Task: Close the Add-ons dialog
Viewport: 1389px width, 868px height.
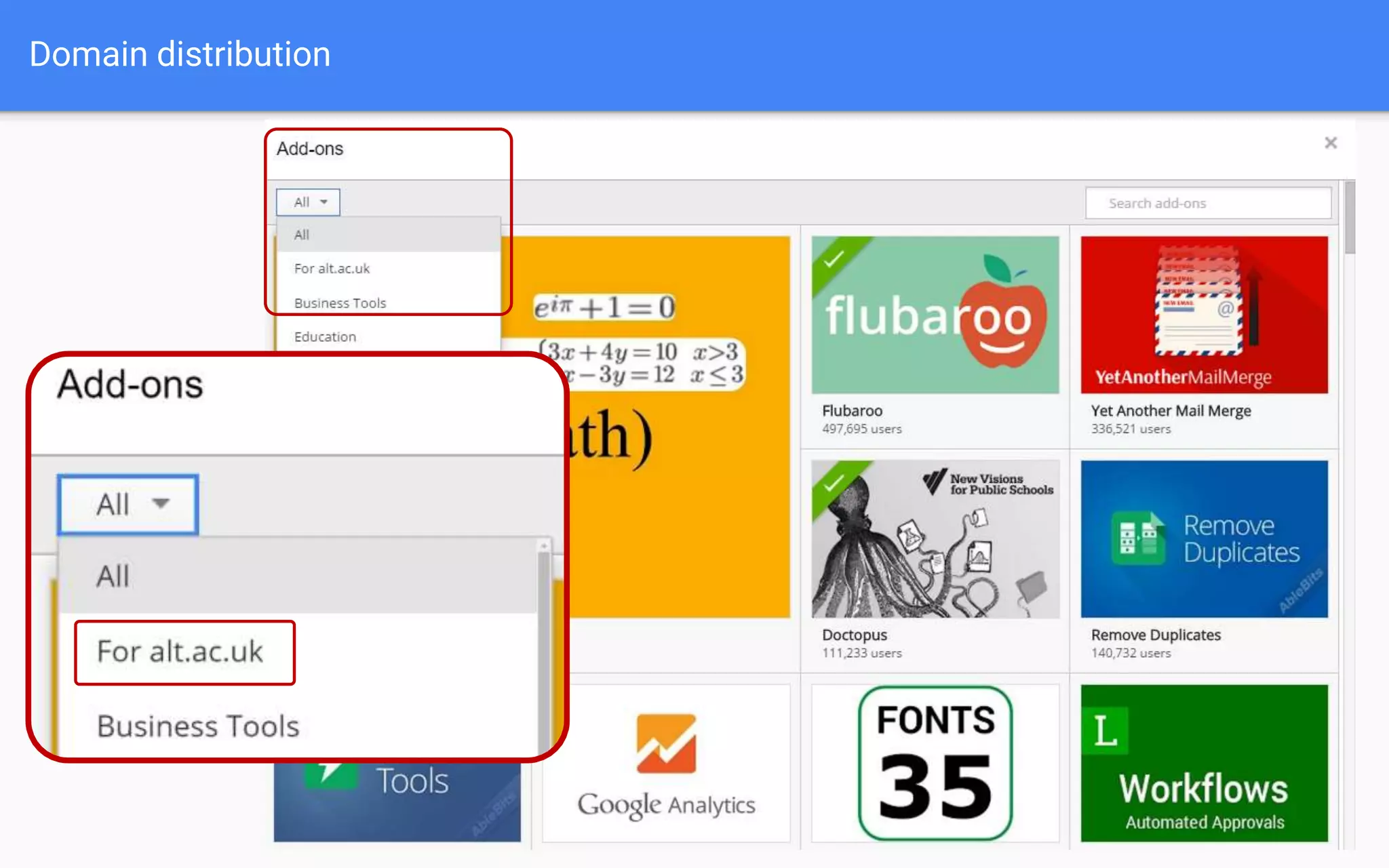Action: coord(1331,142)
